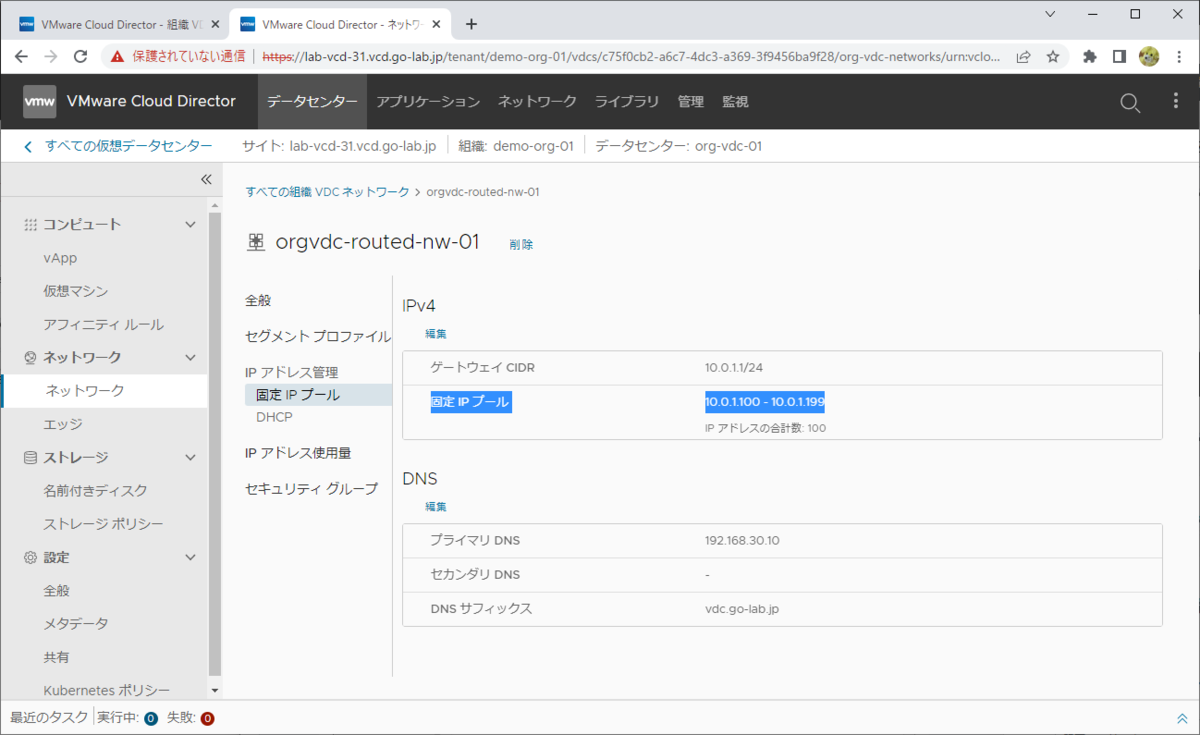Open the Chrome three-dot menu
1200x735 pixels.
[1178, 57]
